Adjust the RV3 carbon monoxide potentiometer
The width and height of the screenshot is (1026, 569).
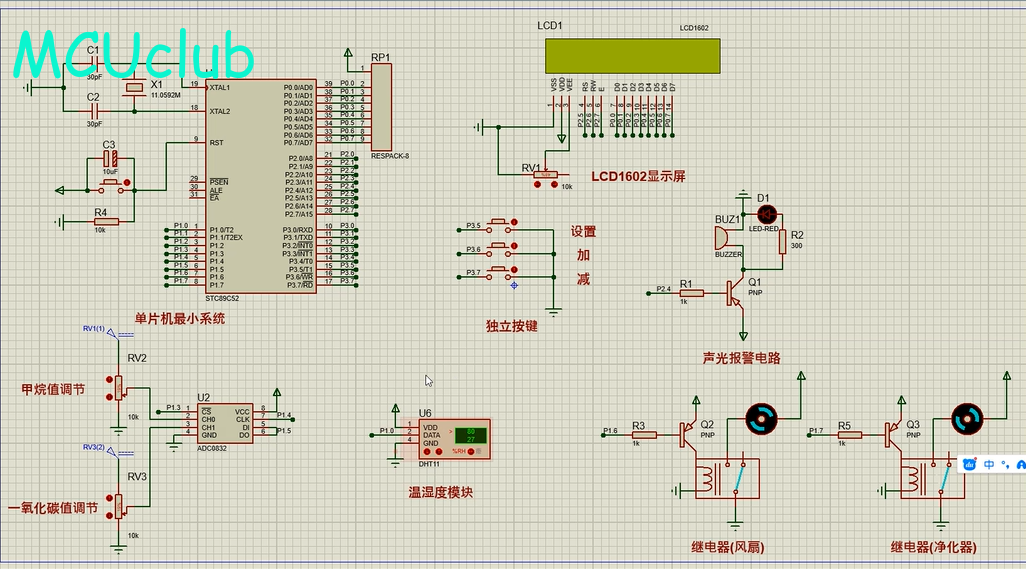pos(120,505)
